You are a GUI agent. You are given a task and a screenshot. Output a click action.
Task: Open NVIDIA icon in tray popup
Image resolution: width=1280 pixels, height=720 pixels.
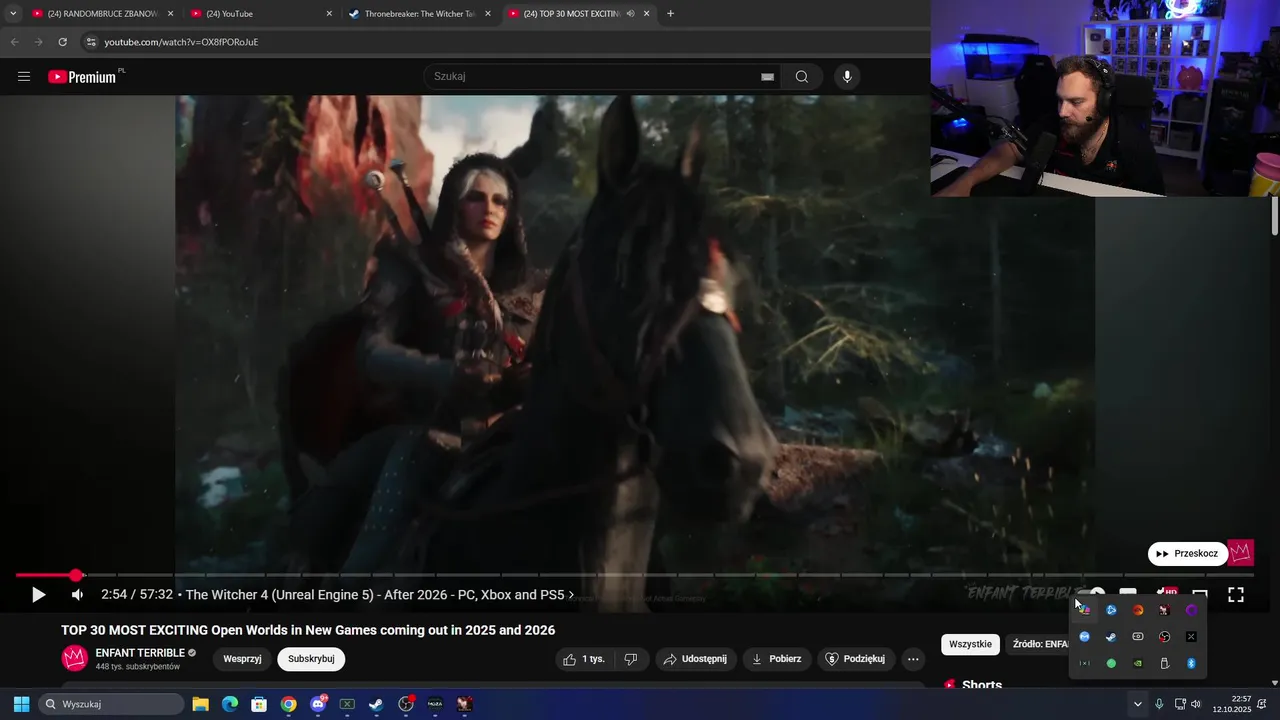click(x=1138, y=663)
